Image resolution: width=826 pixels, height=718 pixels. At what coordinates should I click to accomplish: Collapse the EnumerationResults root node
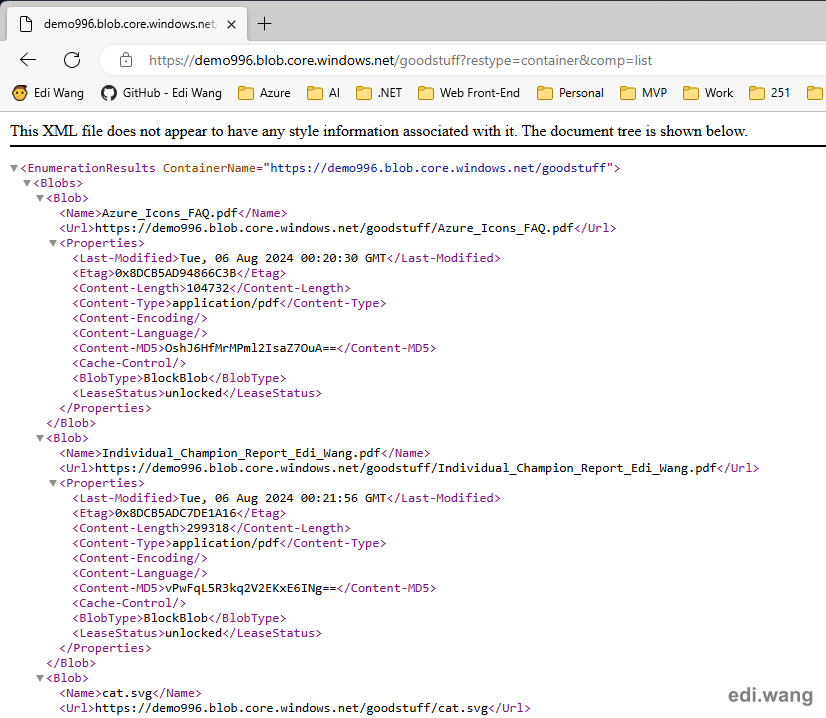point(14,168)
